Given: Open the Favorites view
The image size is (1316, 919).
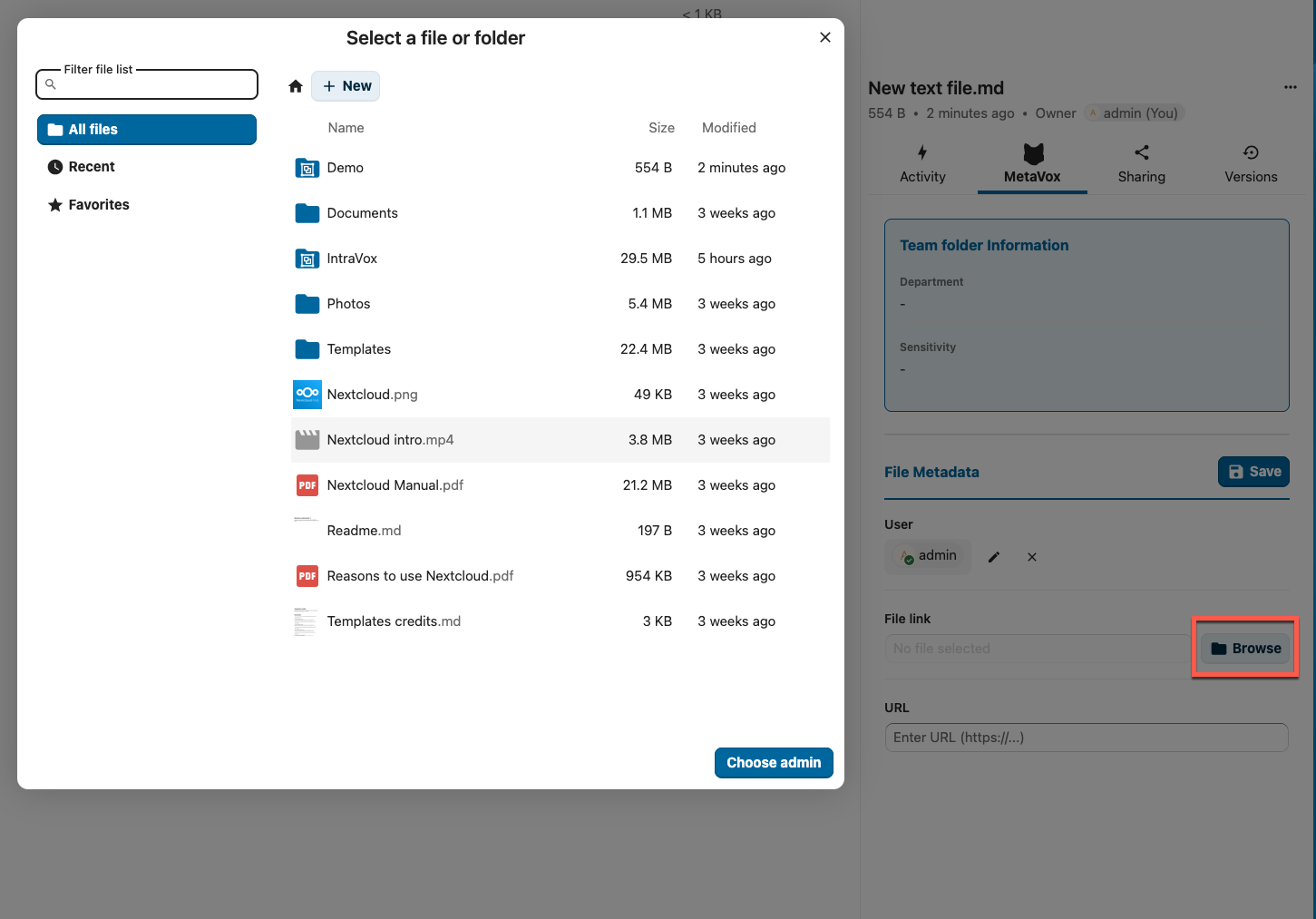Looking at the screenshot, I should point(147,205).
